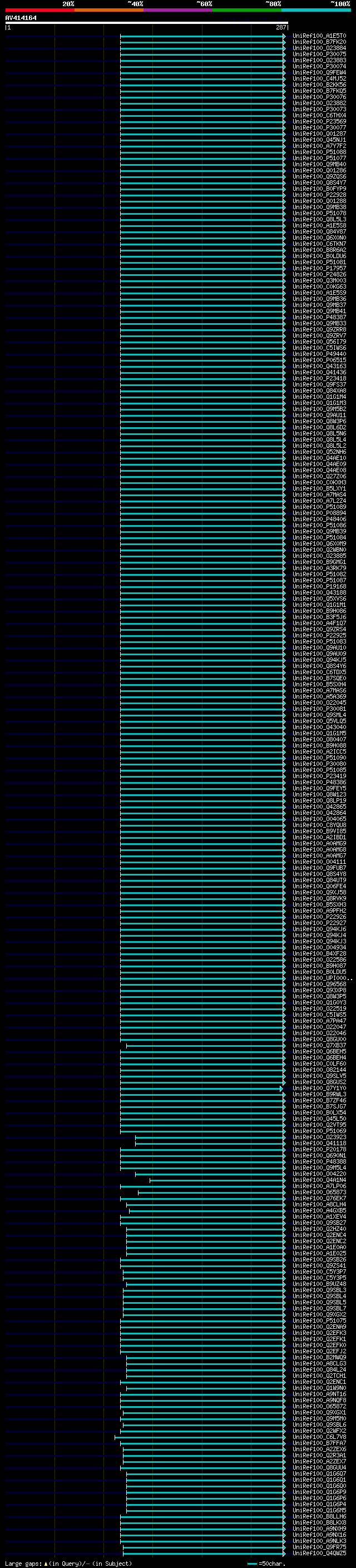This screenshot has height=1568, width=356.
Task: Select the UniRef100_A1XEV4 label
Action: [x=319, y=1216]
